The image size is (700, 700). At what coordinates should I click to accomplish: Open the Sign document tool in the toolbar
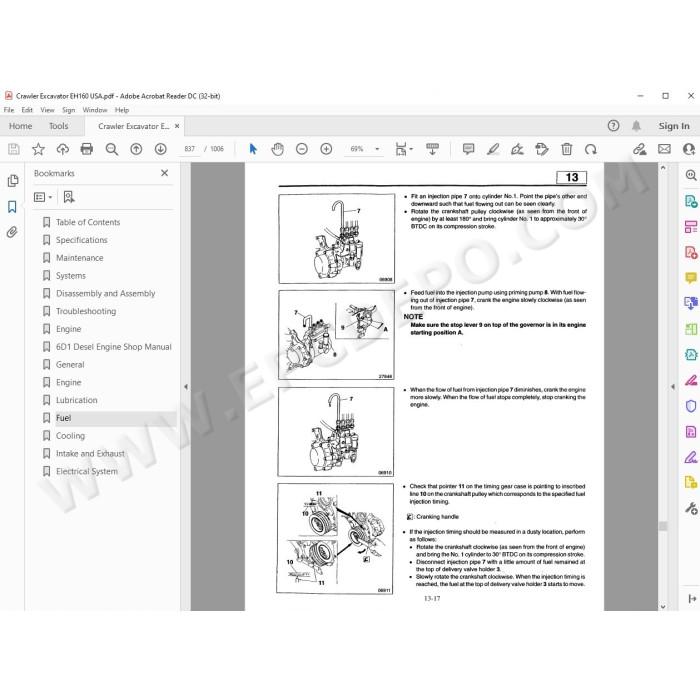517,149
